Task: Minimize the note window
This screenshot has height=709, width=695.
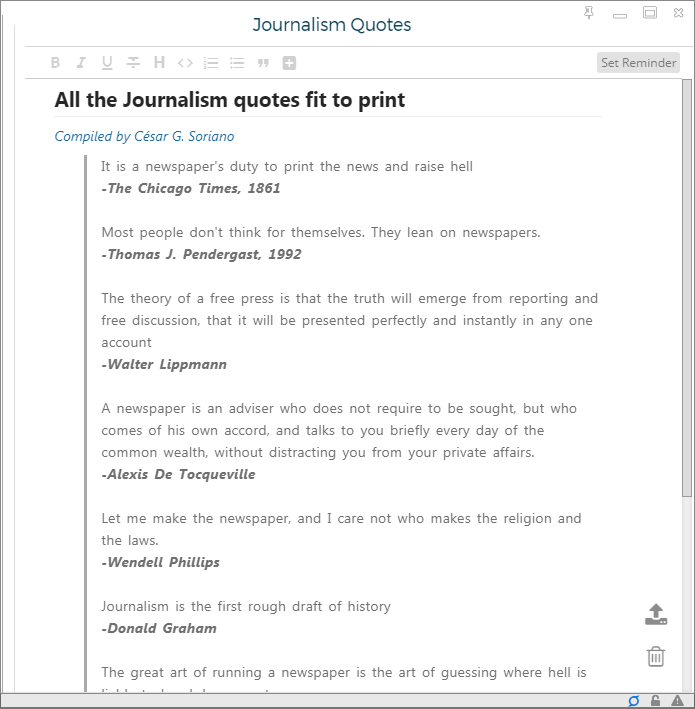Action: coord(620,16)
